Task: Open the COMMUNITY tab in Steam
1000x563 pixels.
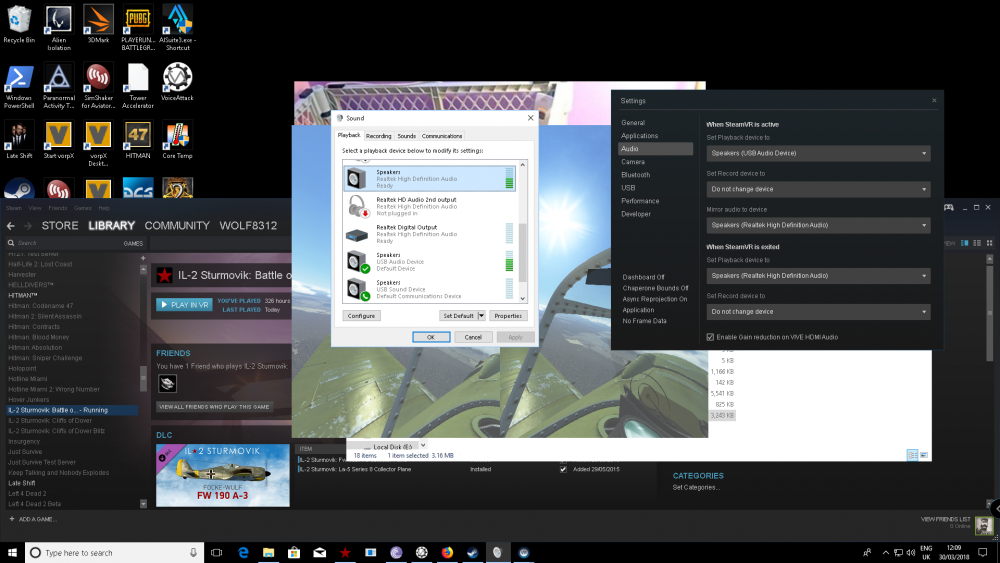Action: click(177, 226)
